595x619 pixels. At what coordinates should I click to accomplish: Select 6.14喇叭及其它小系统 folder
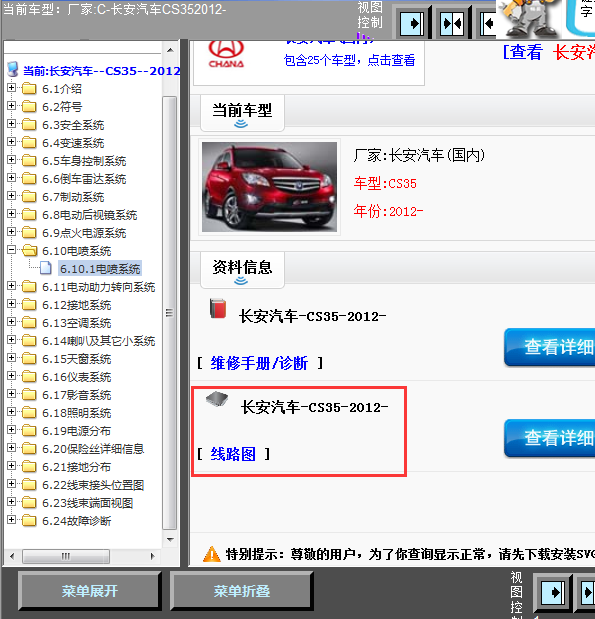point(99,341)
